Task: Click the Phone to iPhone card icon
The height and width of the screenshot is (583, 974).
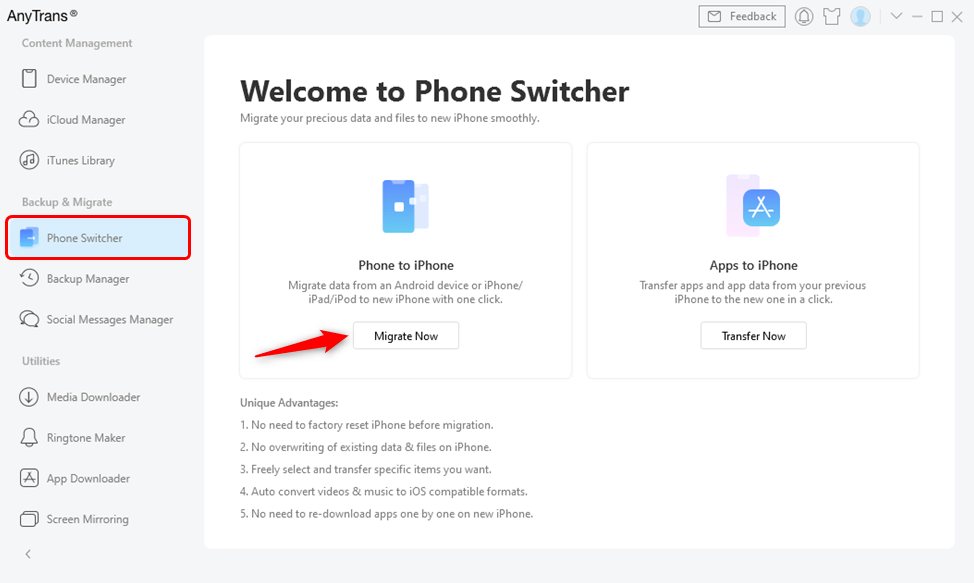Action: tap(405, 206)
